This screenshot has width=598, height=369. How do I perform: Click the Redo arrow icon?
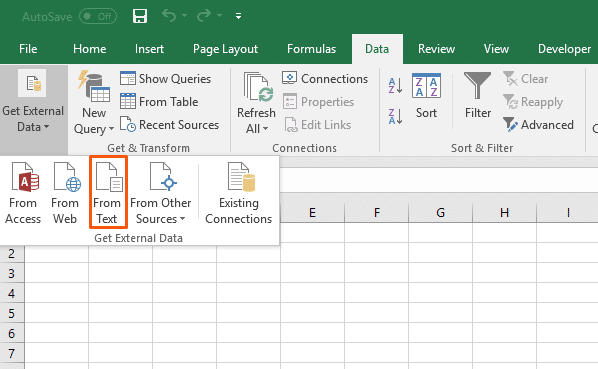[204, 16]
